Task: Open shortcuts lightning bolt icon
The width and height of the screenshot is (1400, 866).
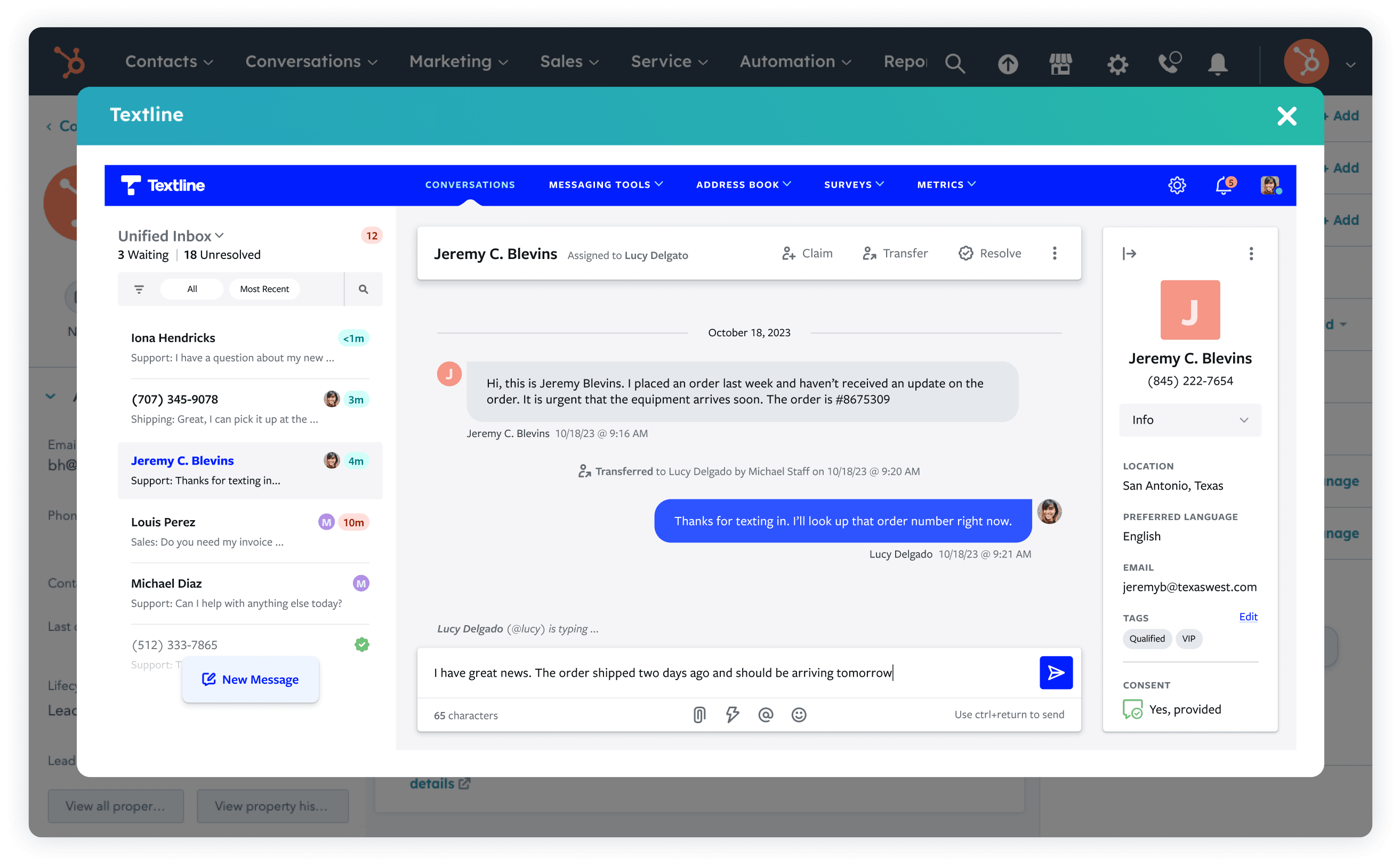Action: click(732, 715)
